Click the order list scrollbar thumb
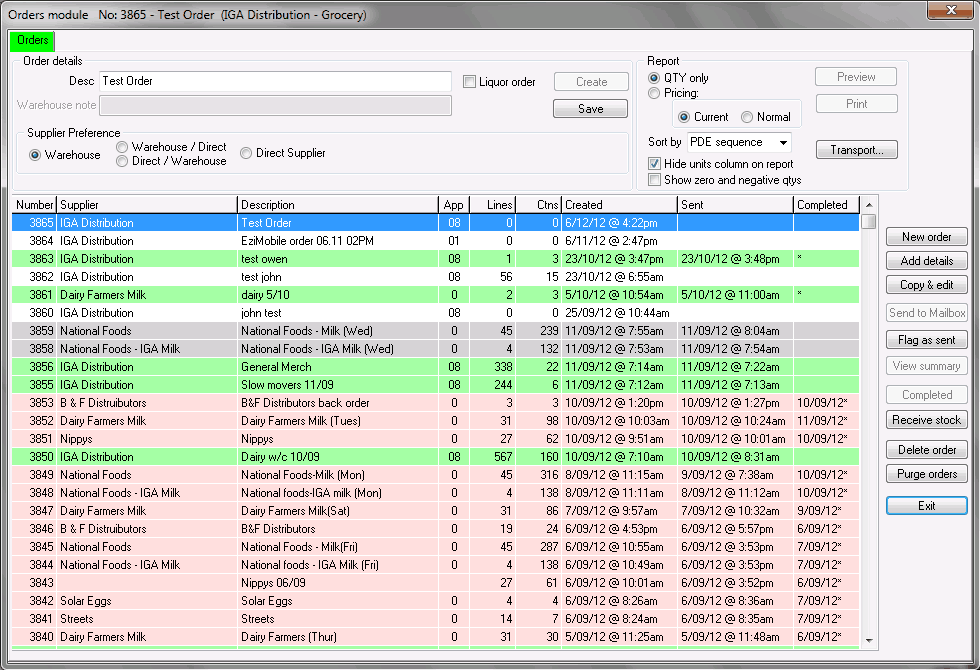This screenshot has width=980, height=670. (869, 221)
